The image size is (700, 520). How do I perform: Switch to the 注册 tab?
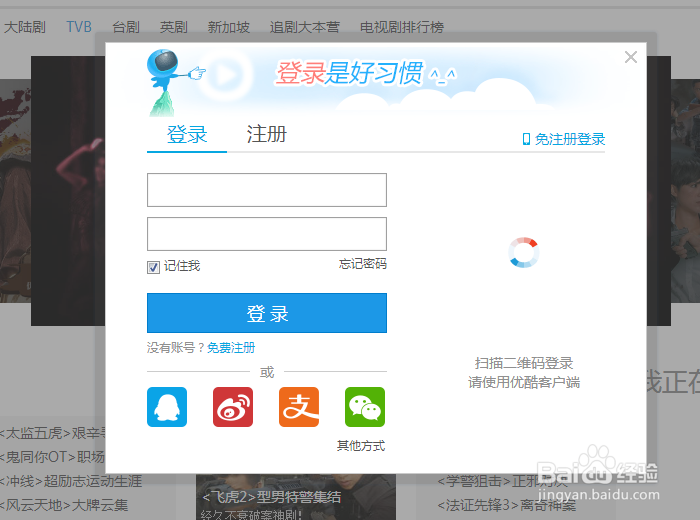click(267, 134)
